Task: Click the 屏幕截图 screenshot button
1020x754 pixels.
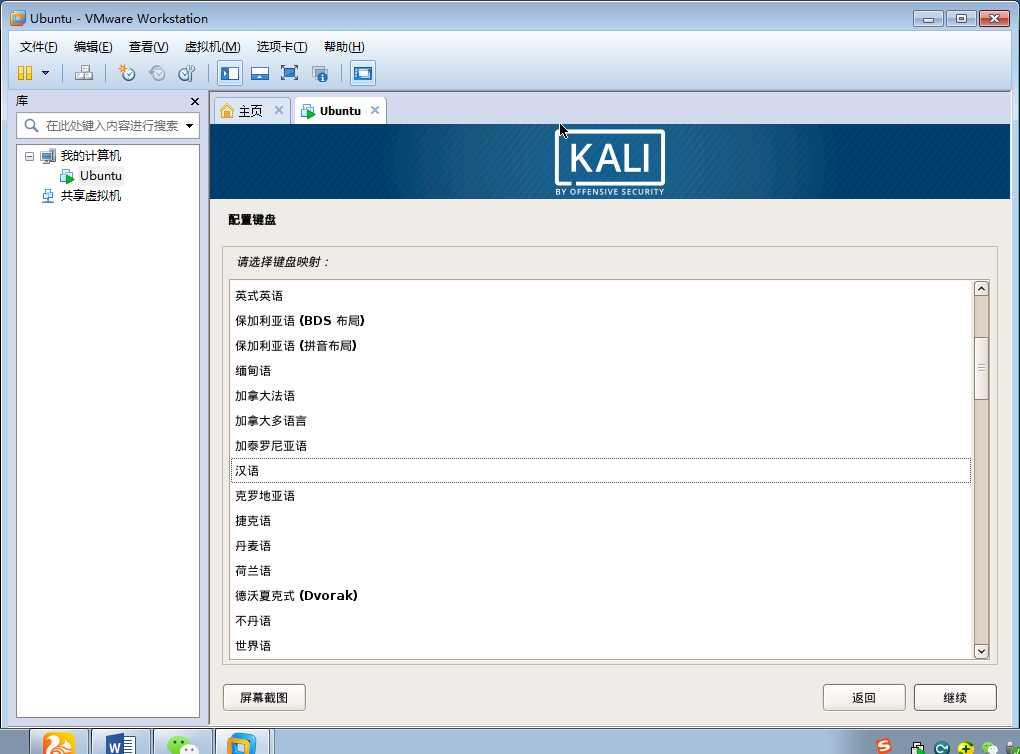Action: [264, 697]
